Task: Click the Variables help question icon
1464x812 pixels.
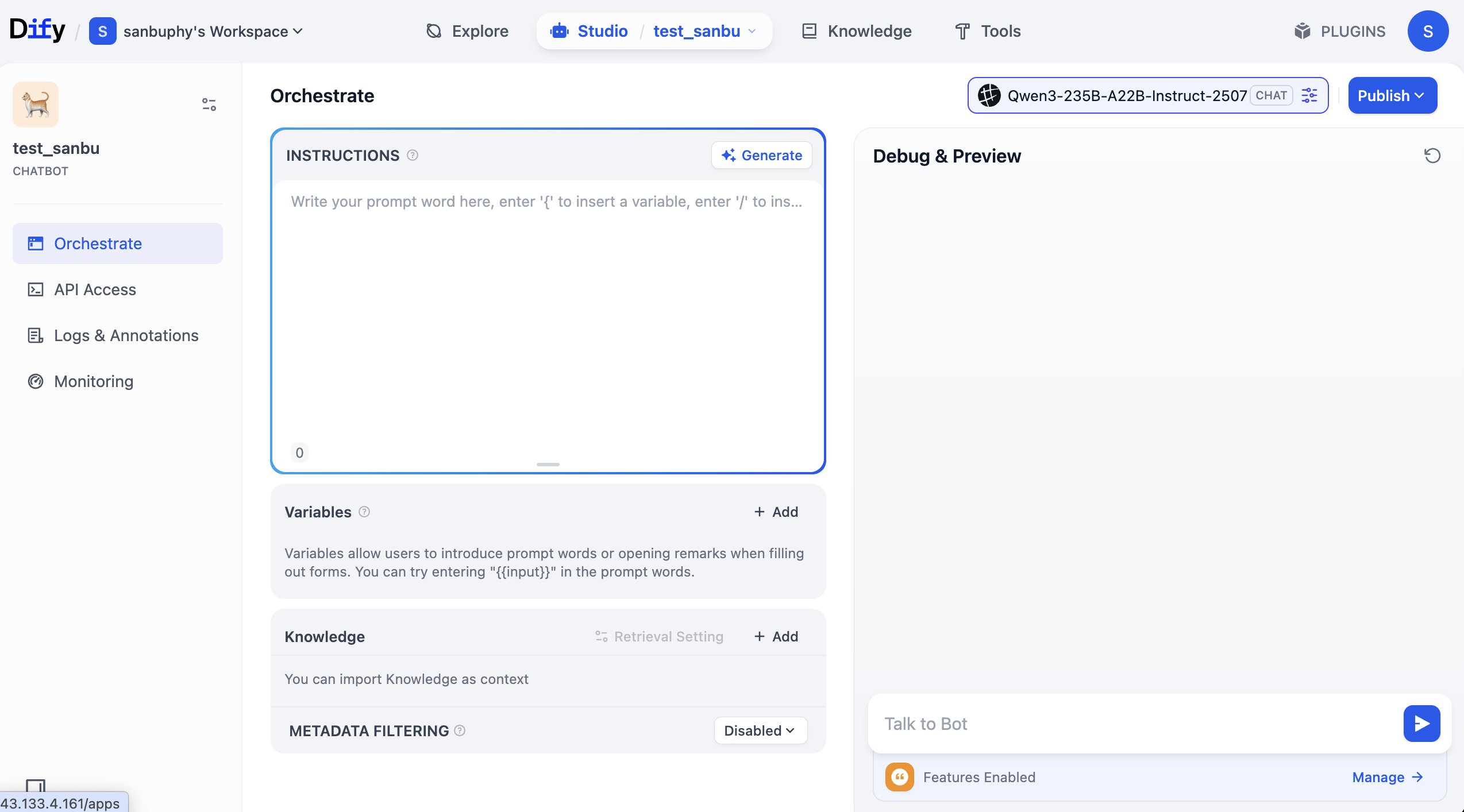Action: click(364, 512)
